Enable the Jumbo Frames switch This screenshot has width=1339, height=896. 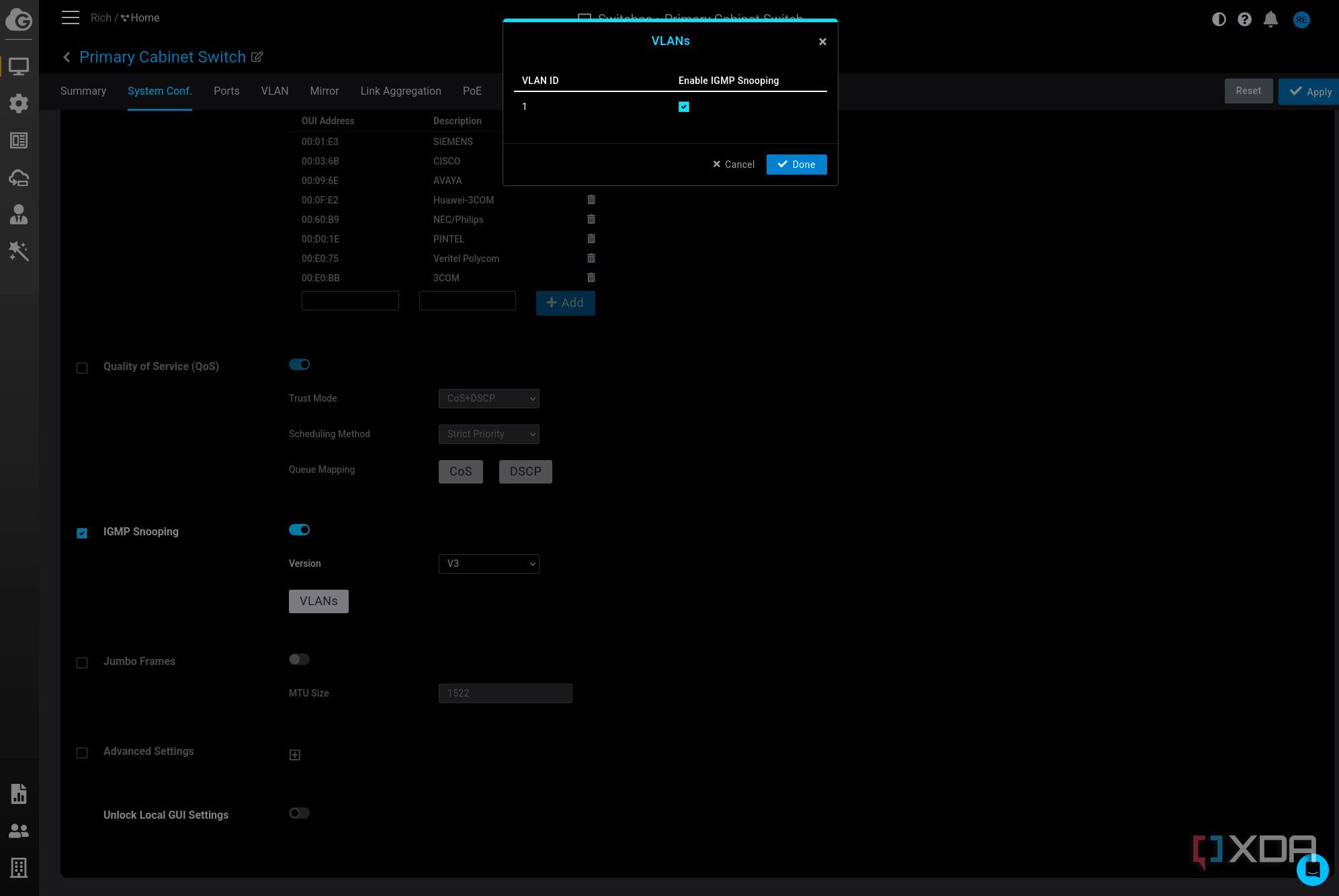point(299,660)
